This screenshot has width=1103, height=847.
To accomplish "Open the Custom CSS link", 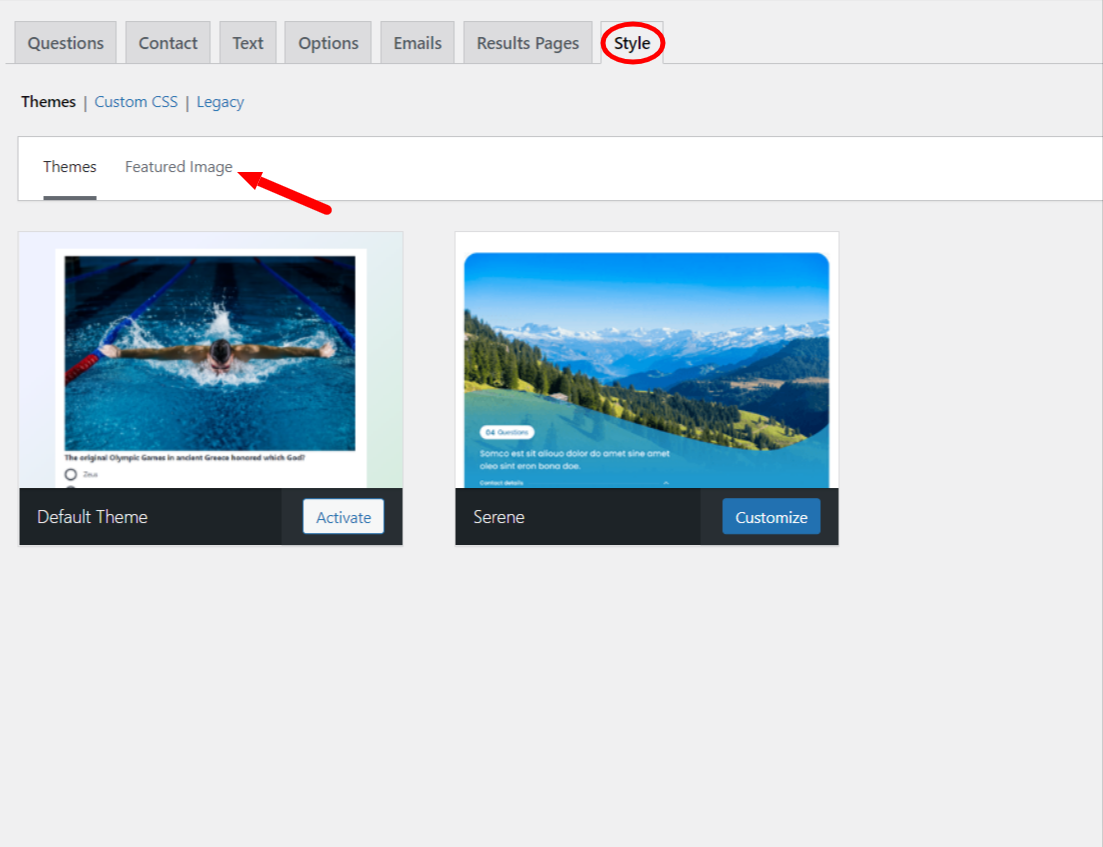I will click(136, 102).
